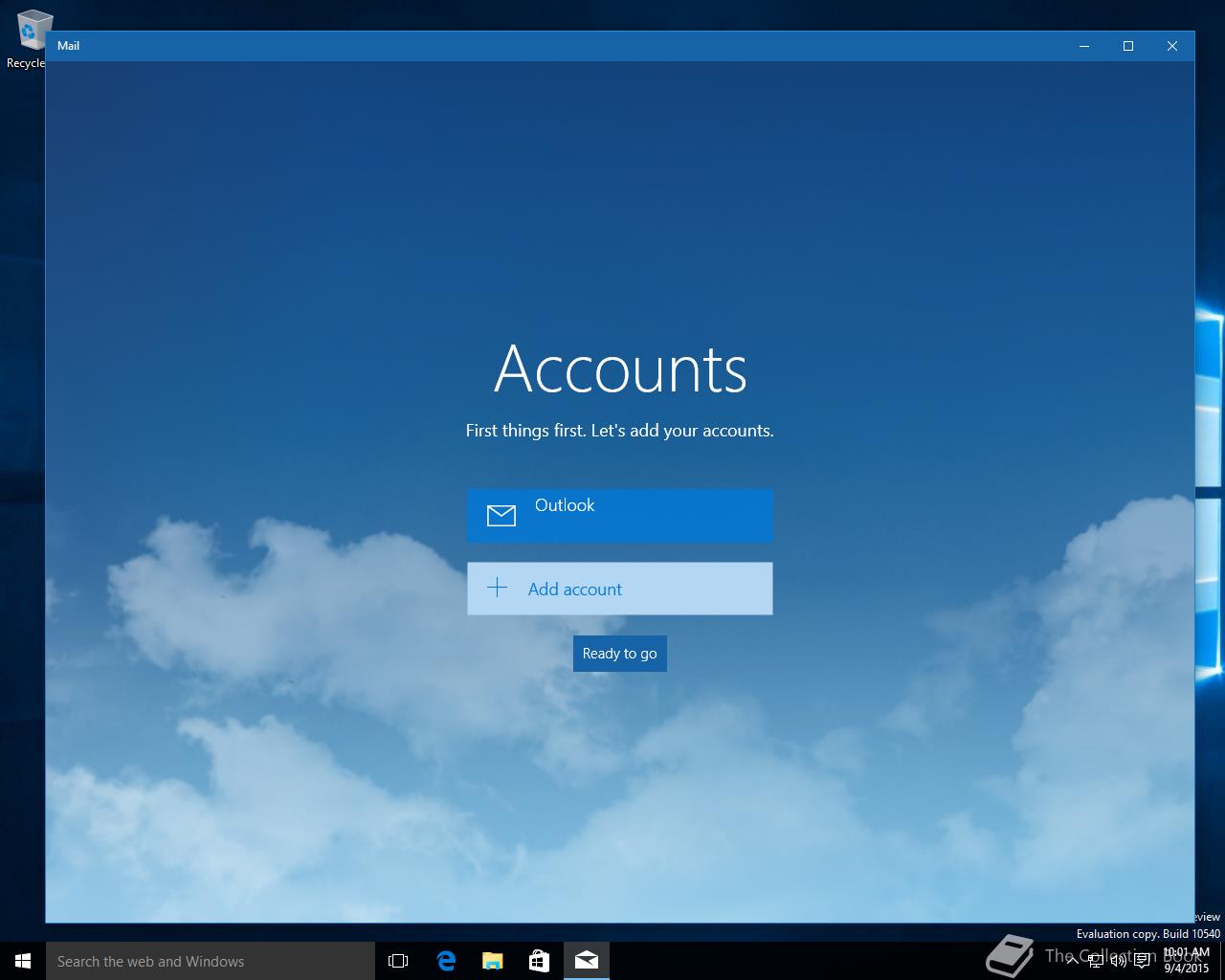The image size is (1225, 980).
Task: Select the Outlook account entry
Action: [620, 515]
